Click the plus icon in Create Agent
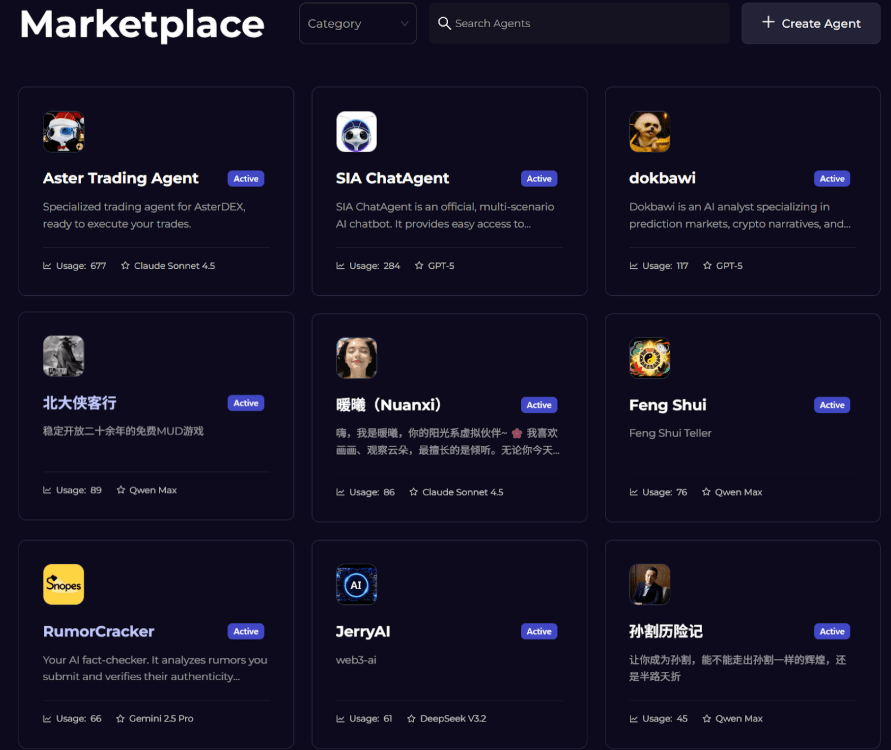Screen dimensions: 891x750 (768, 22)
